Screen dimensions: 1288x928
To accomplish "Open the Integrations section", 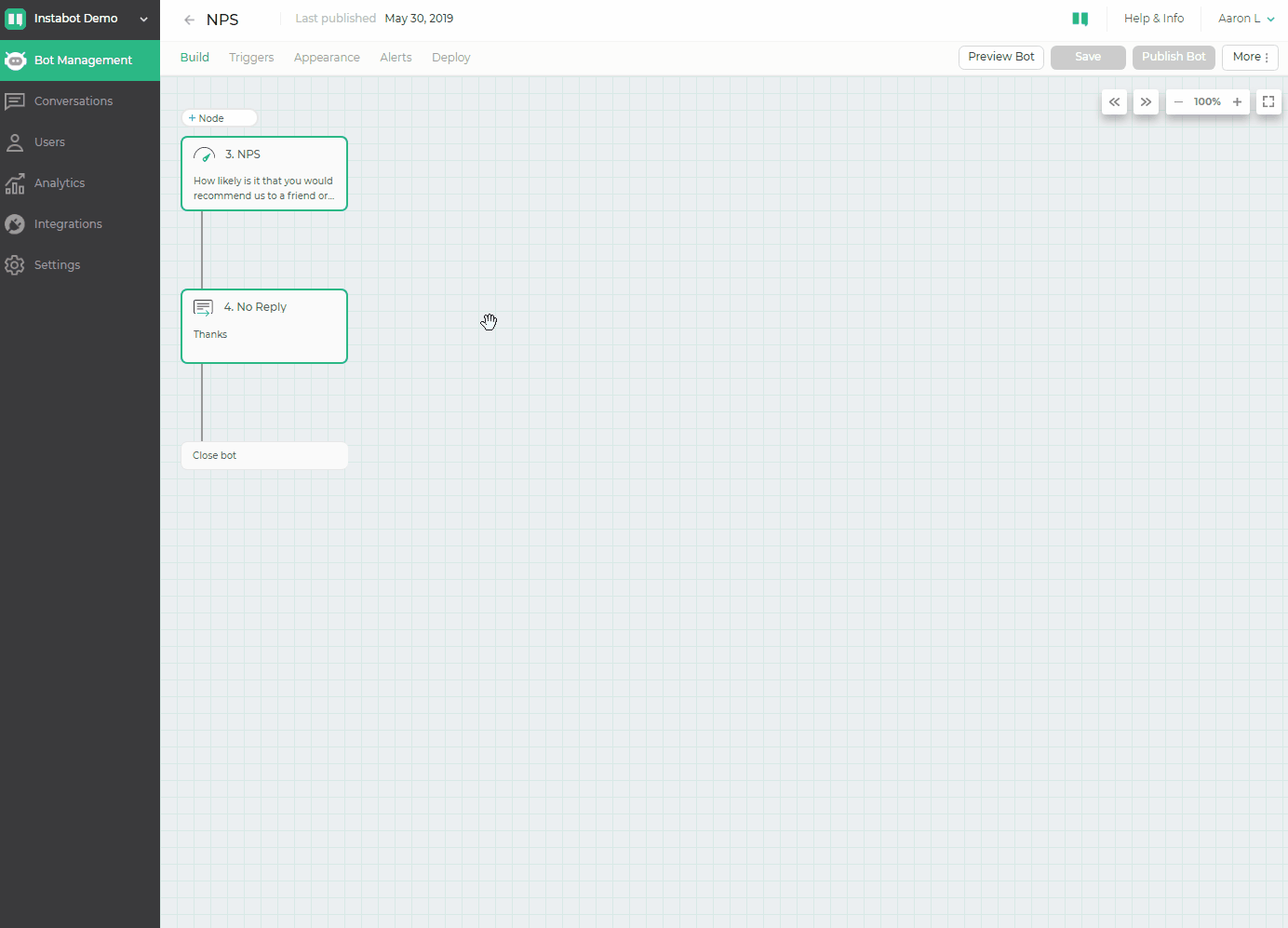I will click(80, 224).
